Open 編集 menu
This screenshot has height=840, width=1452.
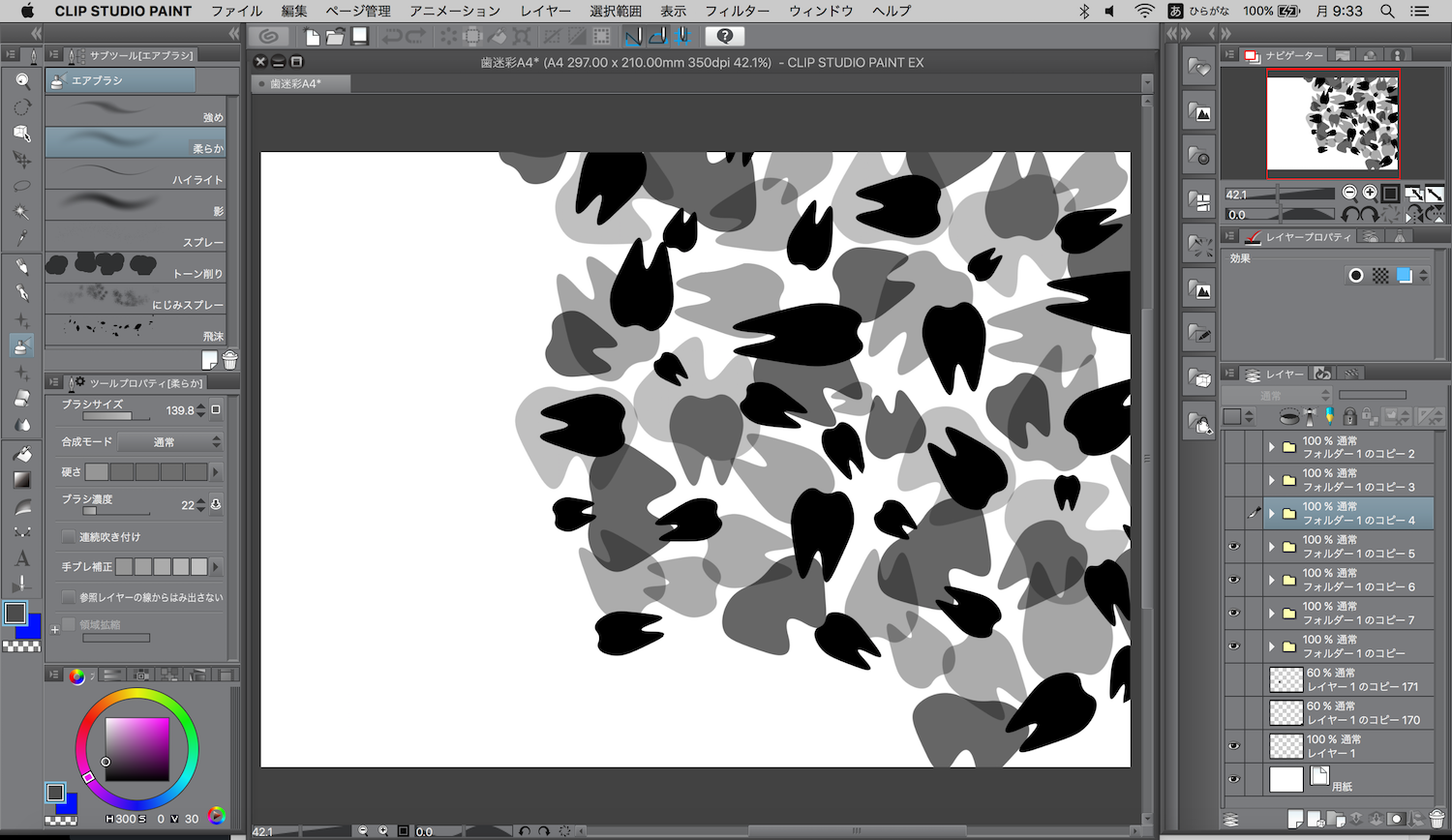294,11
